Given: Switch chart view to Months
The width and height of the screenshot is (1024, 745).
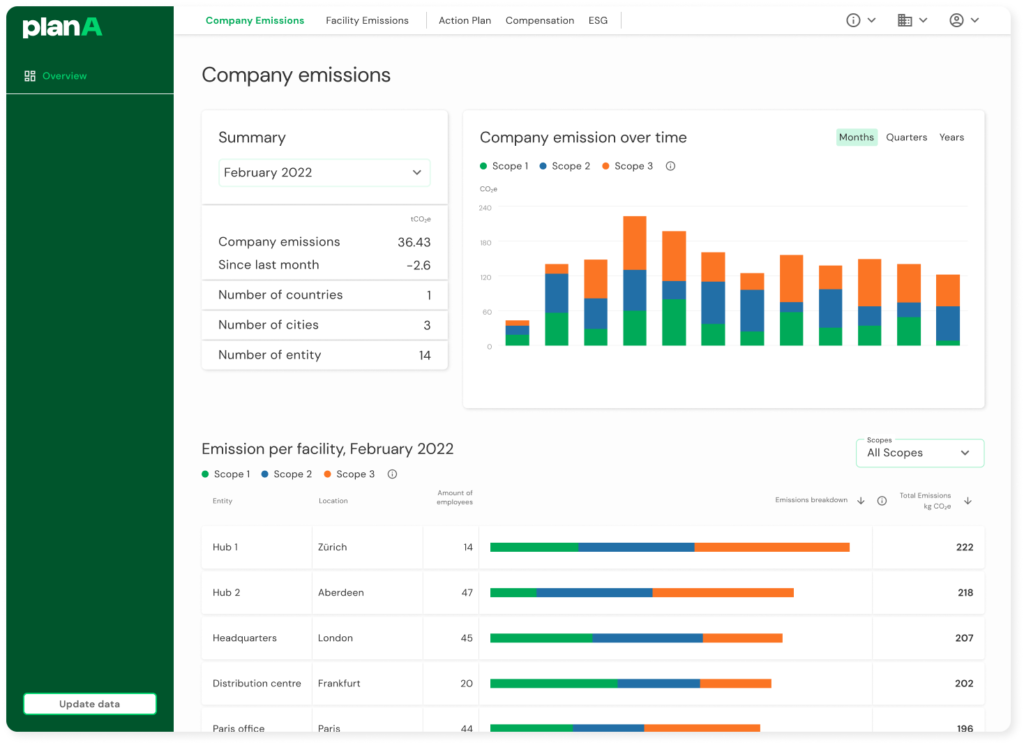Looking at the screenshot, I should coord(856,137).
